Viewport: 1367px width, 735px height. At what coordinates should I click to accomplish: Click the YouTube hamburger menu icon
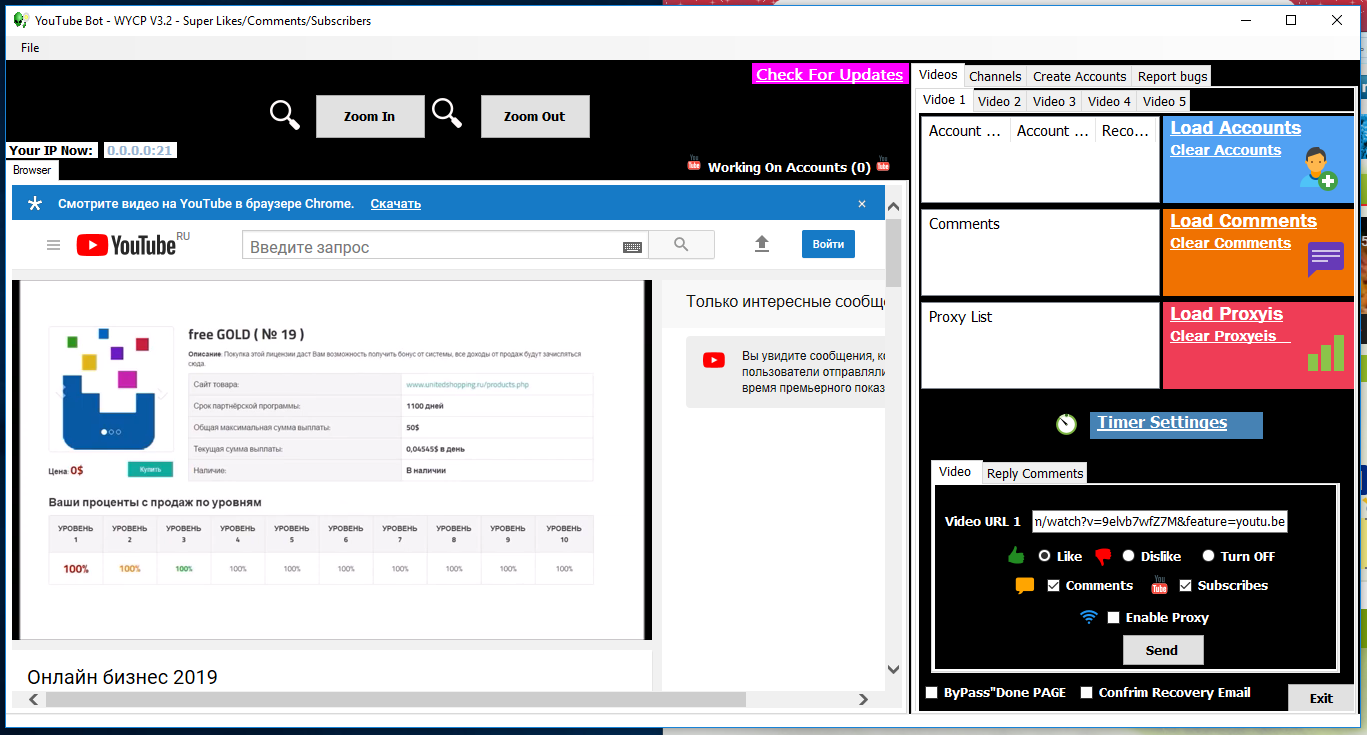point(53,245)
